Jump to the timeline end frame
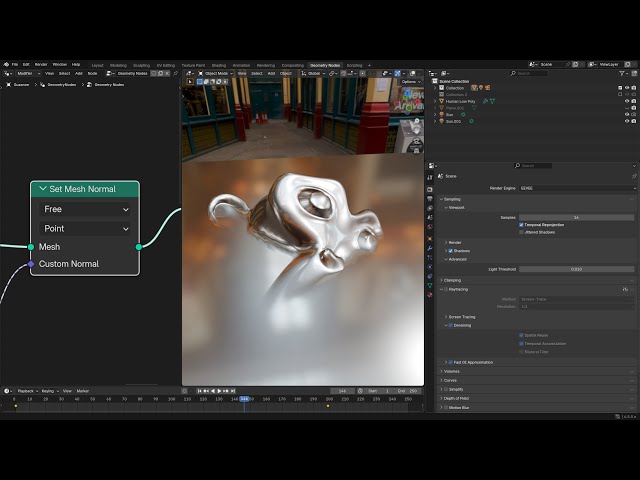This screenshot has height=480, width=640. pos(233,391)
